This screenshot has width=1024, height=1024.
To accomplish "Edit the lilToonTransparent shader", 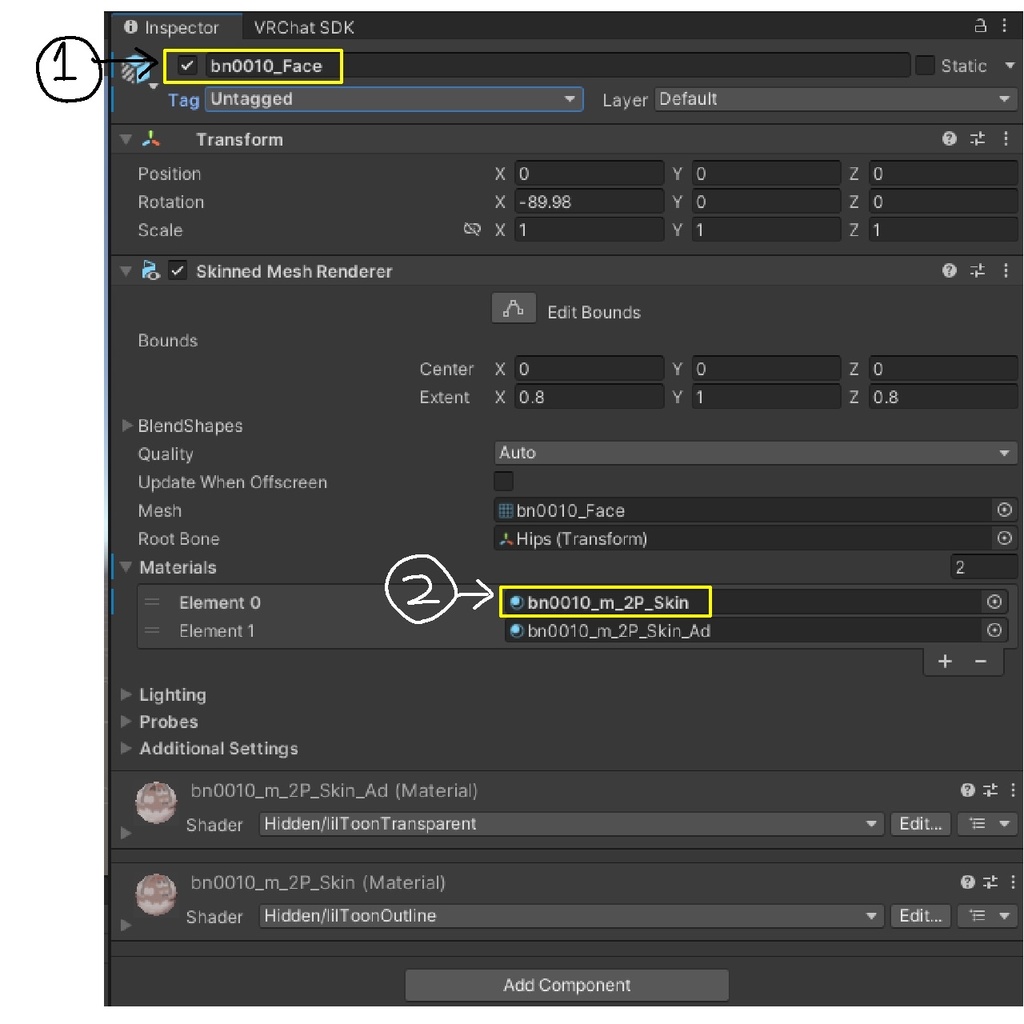I will [x=921, y=824].
